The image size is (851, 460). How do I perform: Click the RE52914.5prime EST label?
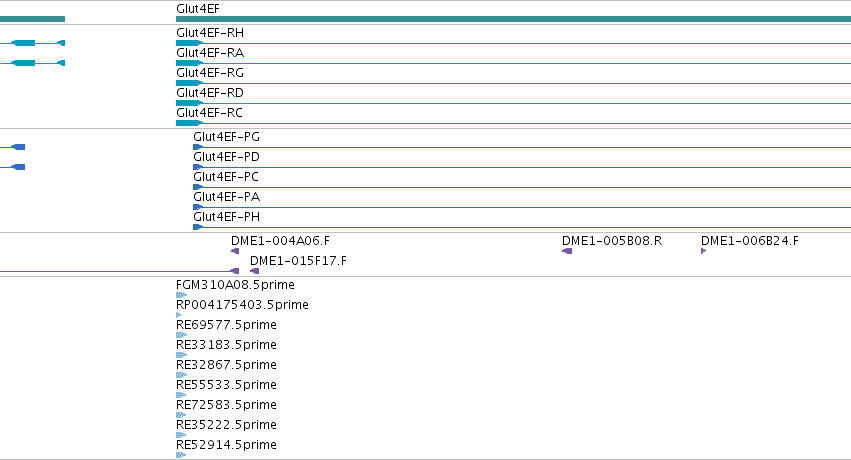[x=226, y=445]
